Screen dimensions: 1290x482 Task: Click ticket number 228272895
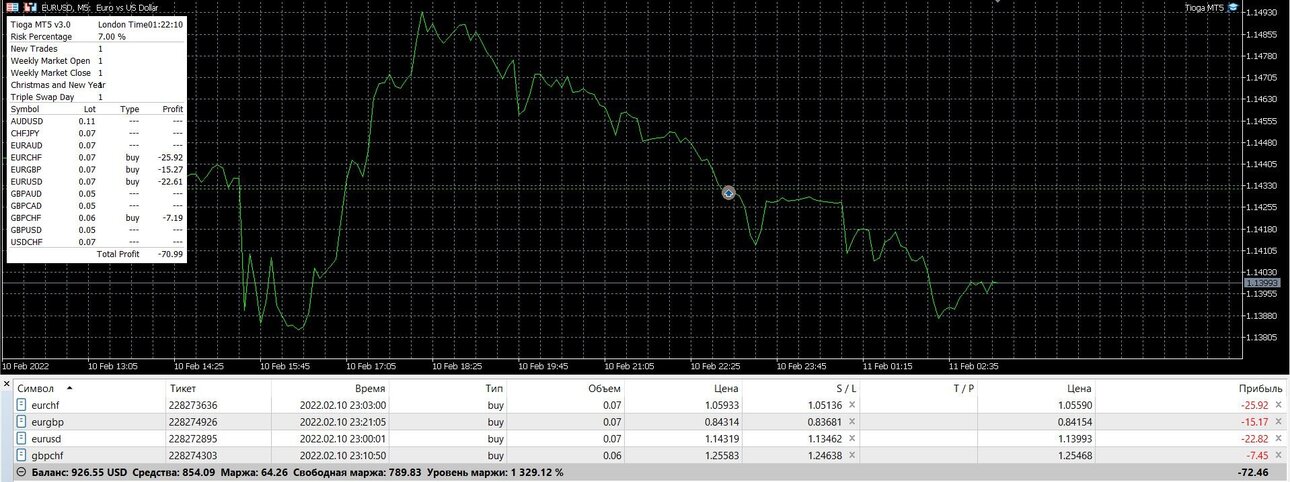192,439
